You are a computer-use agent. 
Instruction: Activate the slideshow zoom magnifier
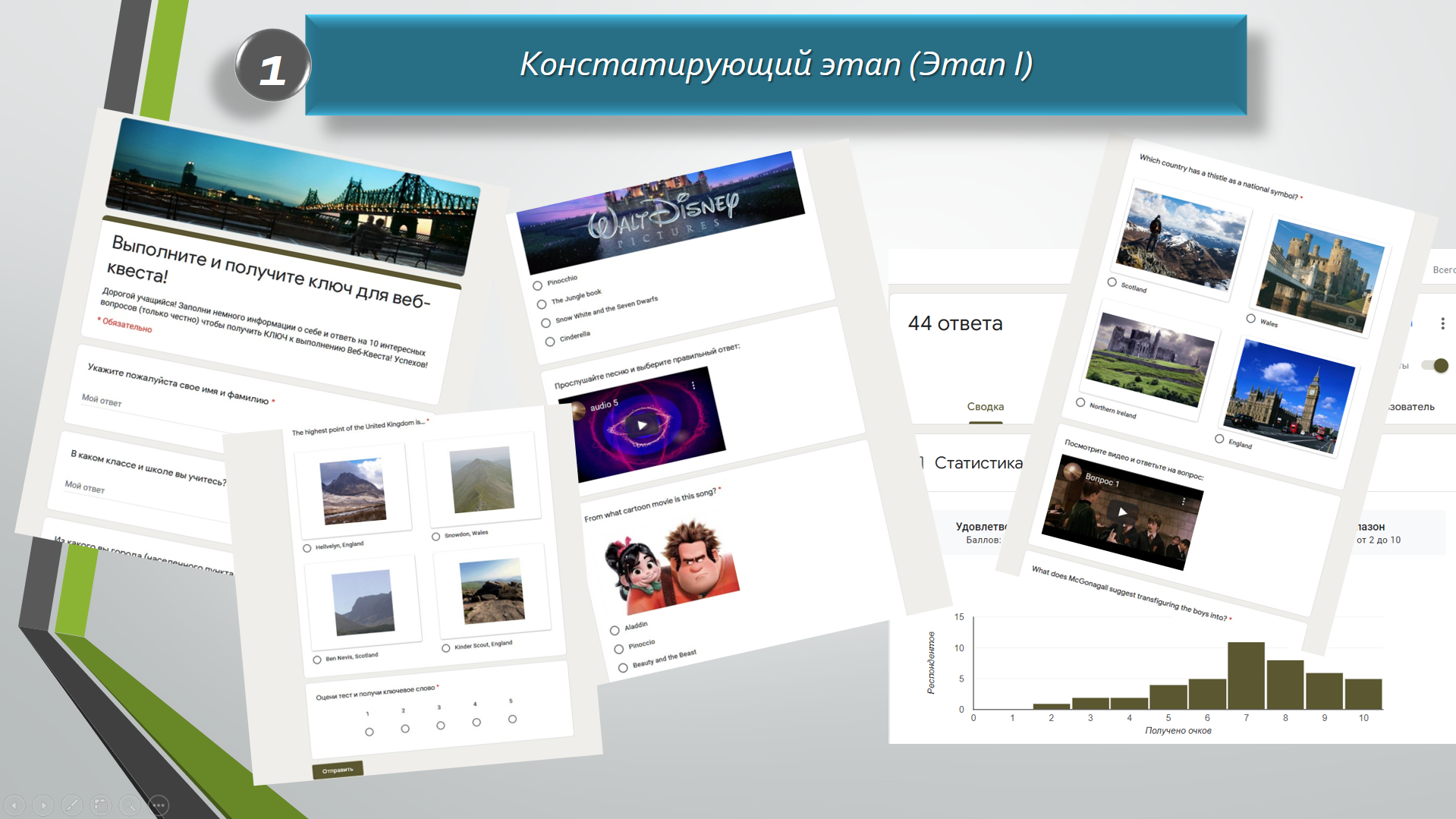pyautogui.click(x=130, y=805)
